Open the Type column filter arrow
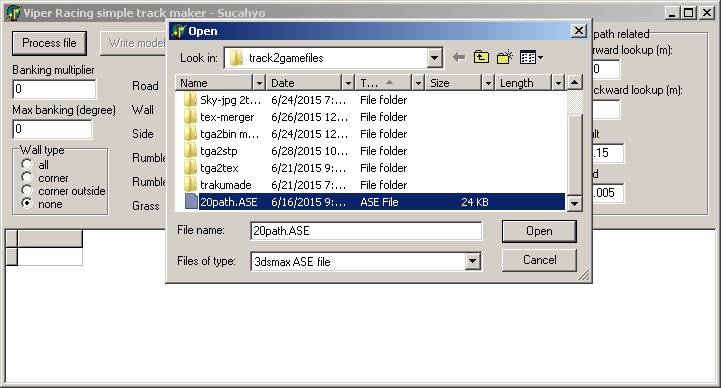Screen dimensions: 721x388 418,83
